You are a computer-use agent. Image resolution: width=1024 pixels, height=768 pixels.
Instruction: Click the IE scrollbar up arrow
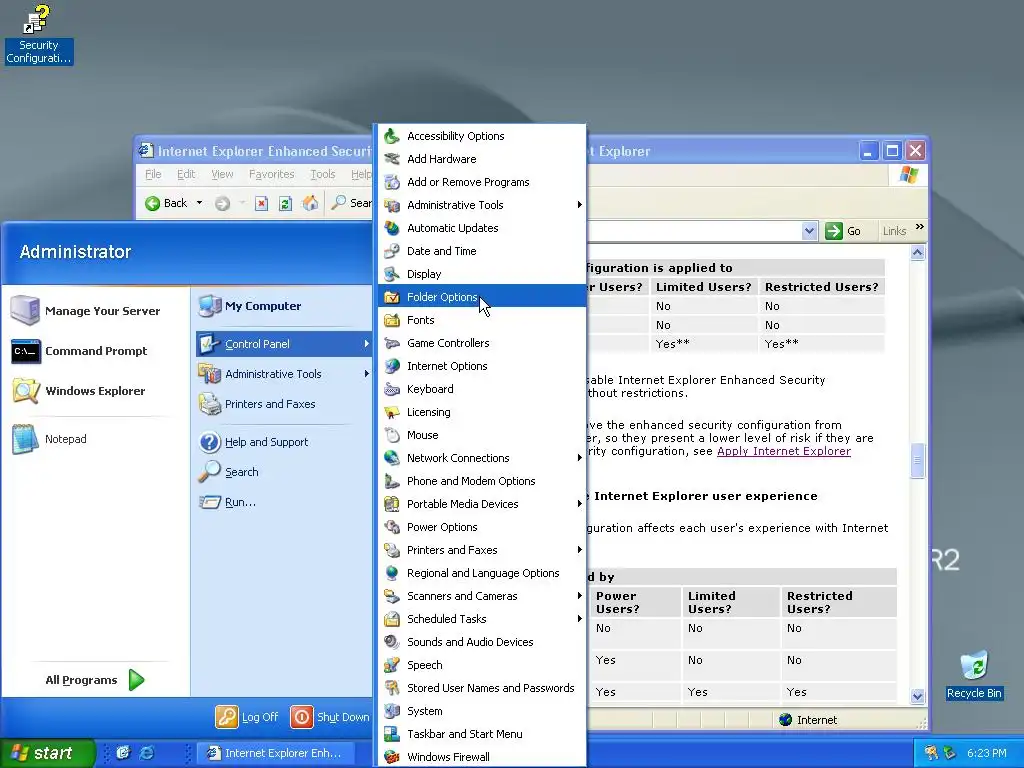[x=918, y=253]
